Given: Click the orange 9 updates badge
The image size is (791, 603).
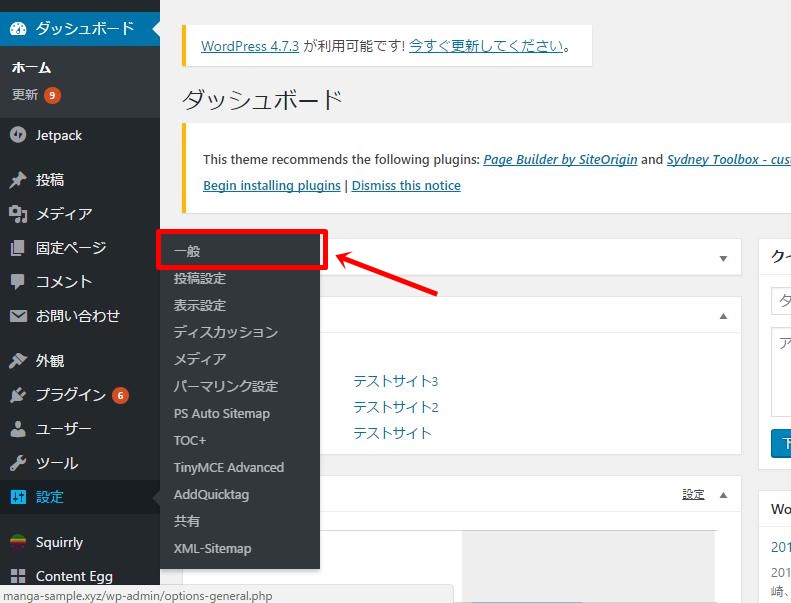Looking at the screenshot, I should click(x=52, y=95).
